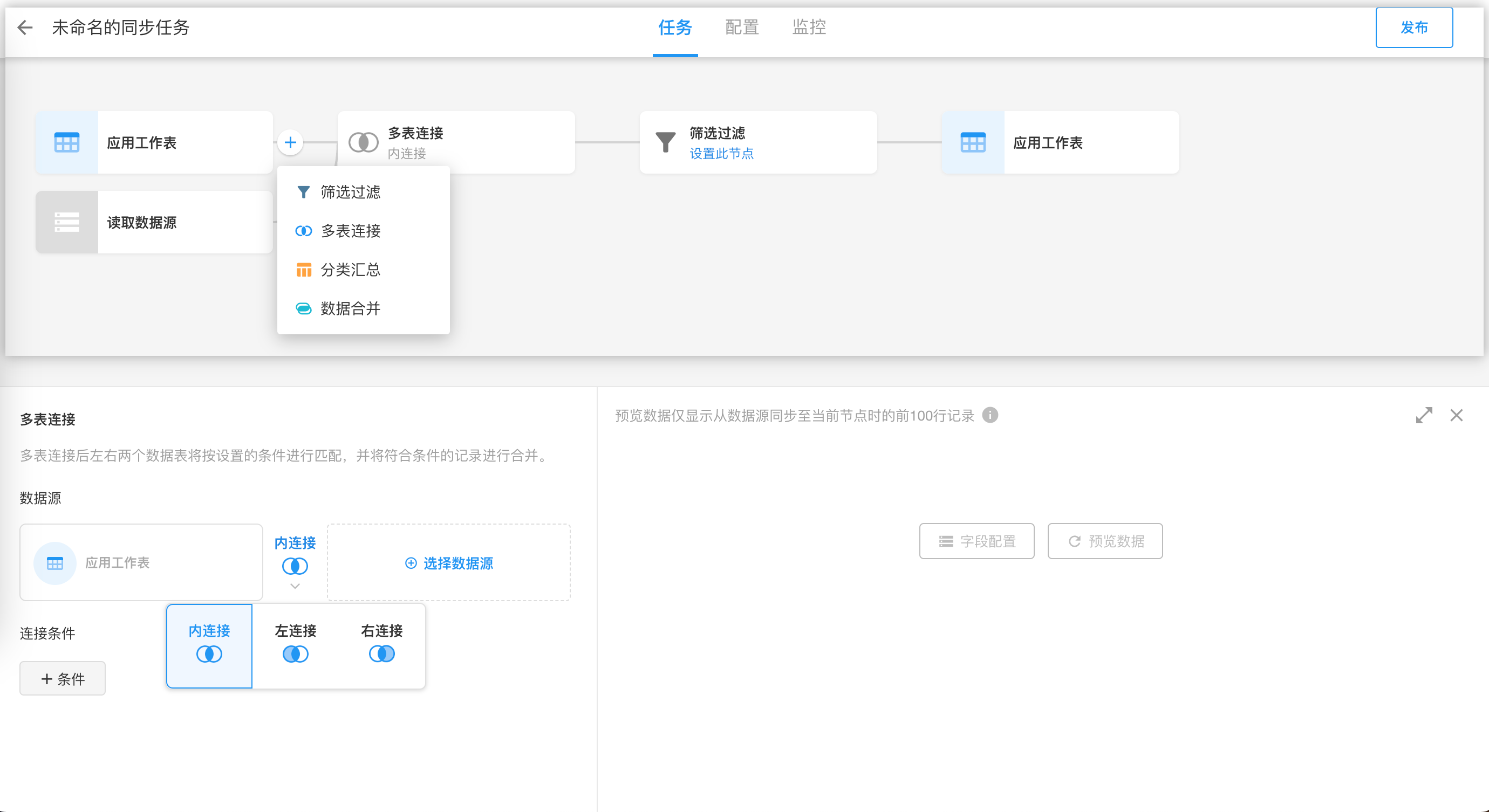Click the destination worksheet table icon

(973, 142)
